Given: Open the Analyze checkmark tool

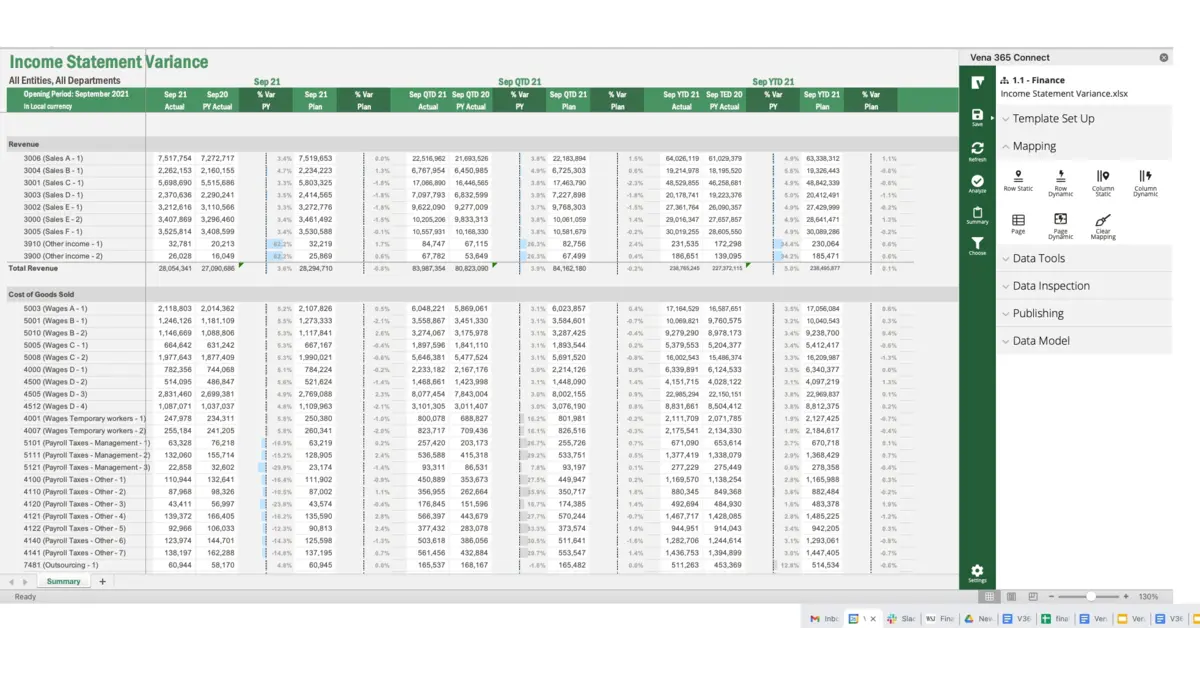Looking at the screenshot, I should pos(977,182).
